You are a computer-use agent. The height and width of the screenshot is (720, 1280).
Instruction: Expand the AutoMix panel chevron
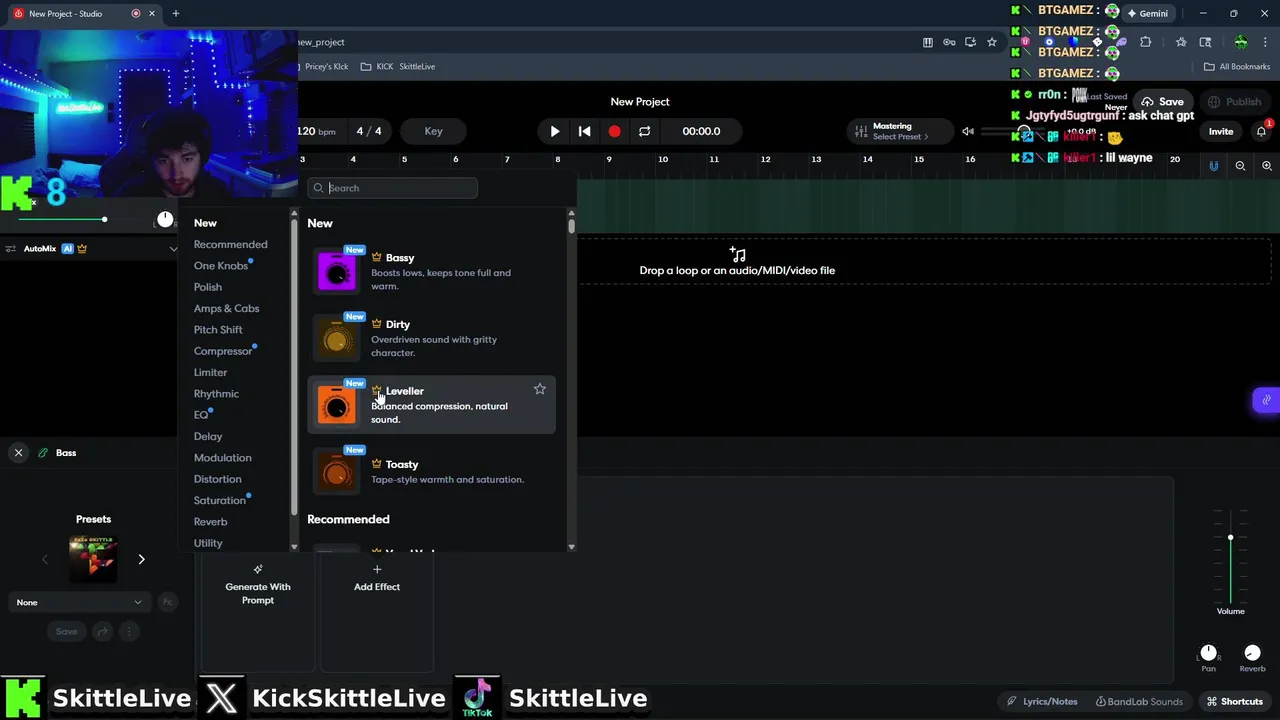pos(173,249)
